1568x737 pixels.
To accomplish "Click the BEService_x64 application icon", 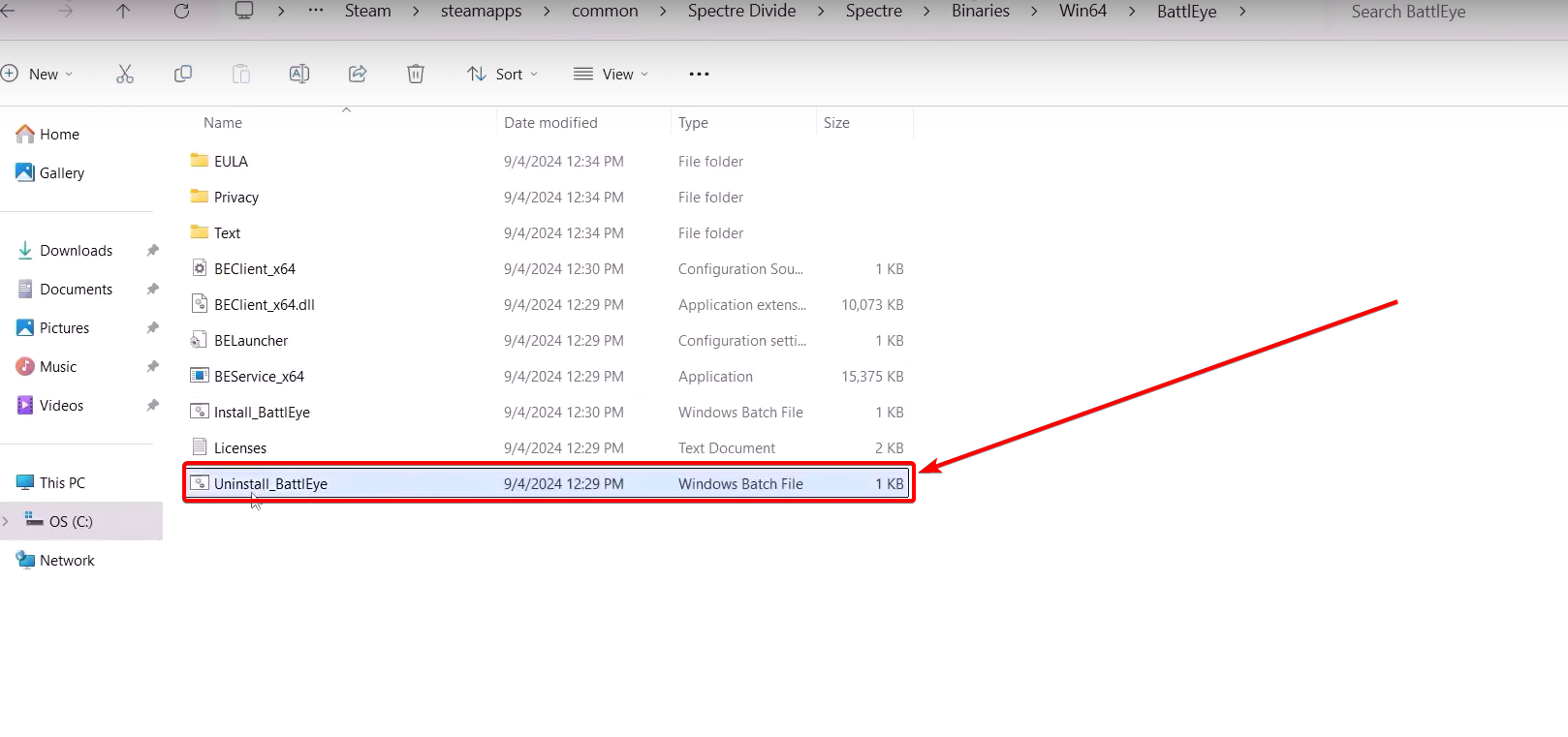I will tap(200, 376).
